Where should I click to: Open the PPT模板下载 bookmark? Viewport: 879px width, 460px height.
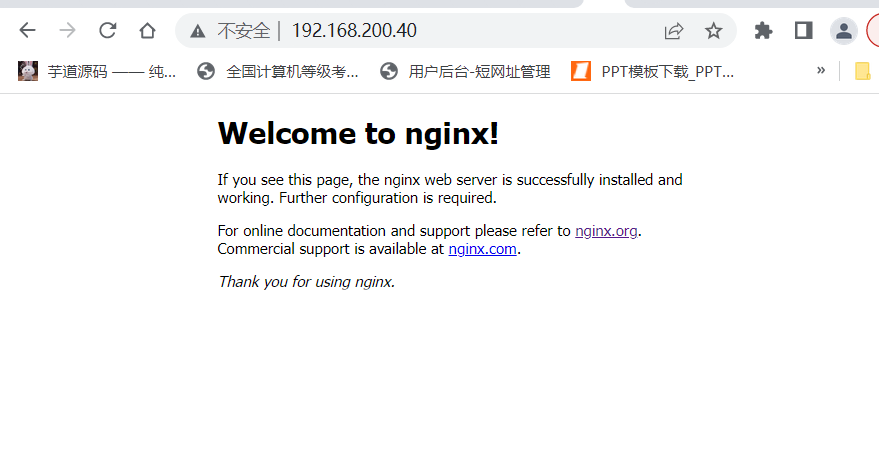tap(653, 72)
